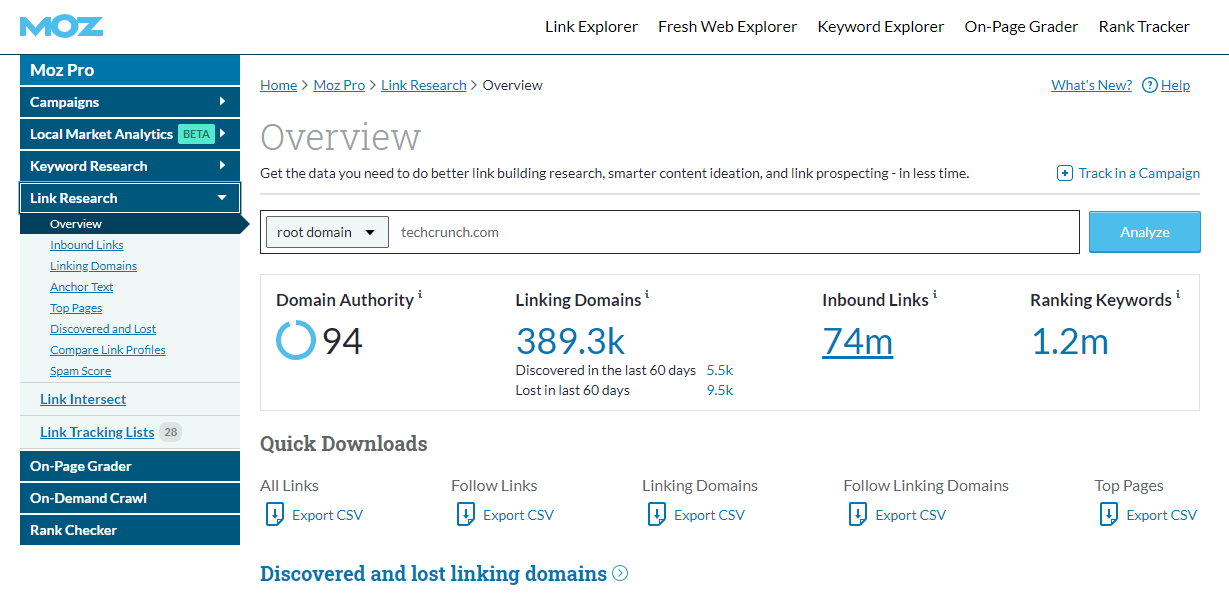The height and width of the screenshot is (613, 1229).
Task: Click the Domain Authority info icon
Action: coord(420,295)
